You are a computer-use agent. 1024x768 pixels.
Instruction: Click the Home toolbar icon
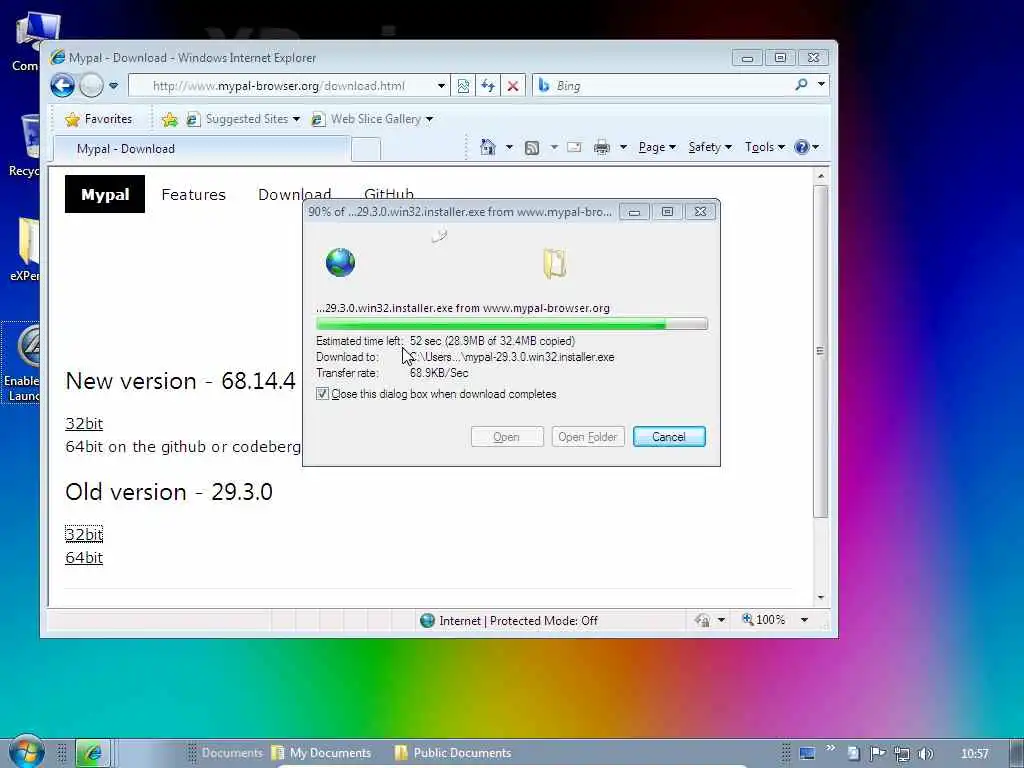[488, 147]
